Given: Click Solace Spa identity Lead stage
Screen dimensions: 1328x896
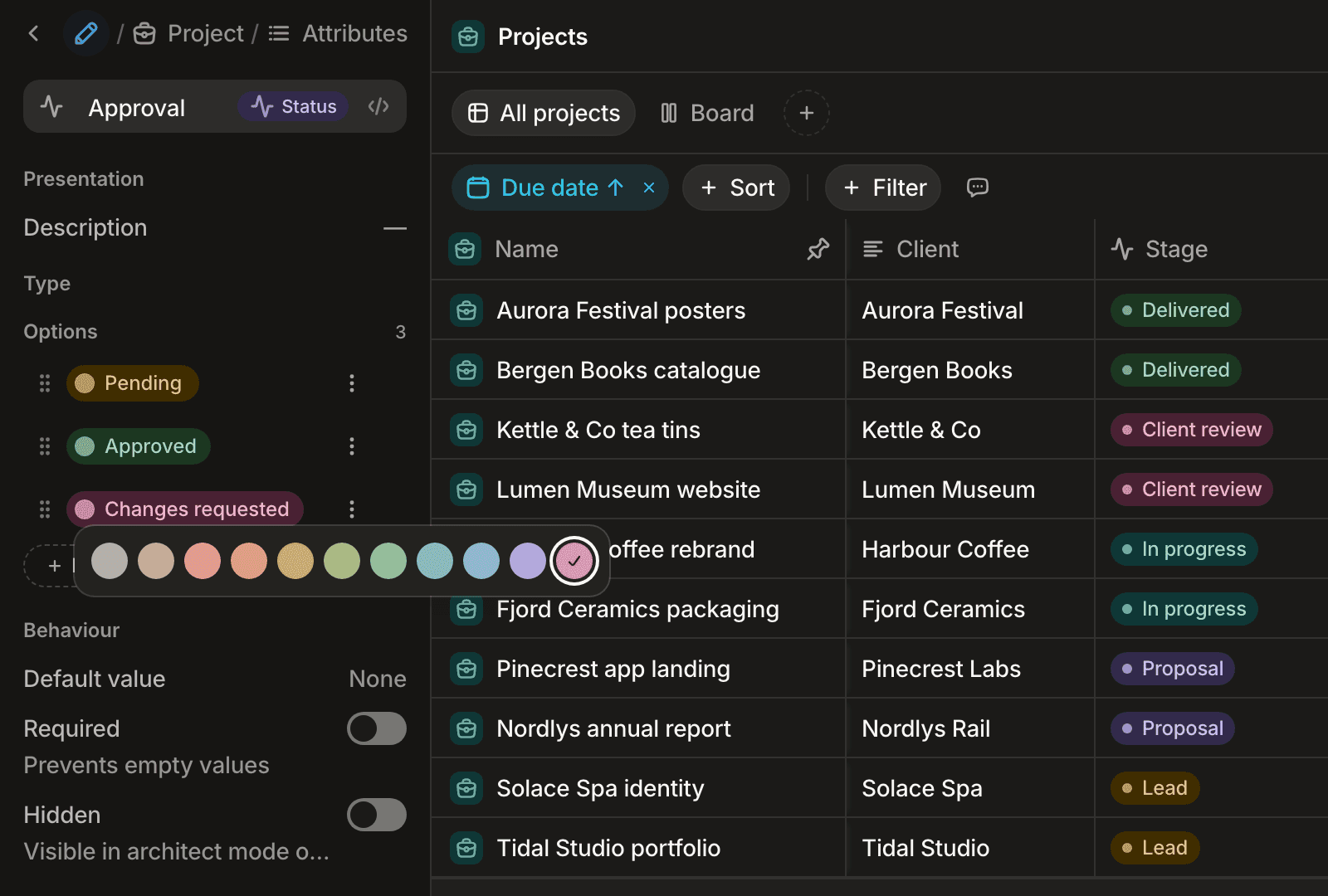Looking at the screenshot, I should click(1155, 788).
